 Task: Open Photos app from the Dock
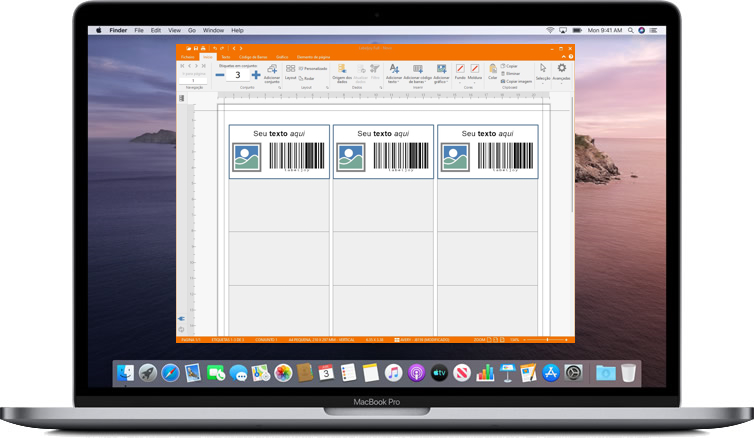coord(283,373)
